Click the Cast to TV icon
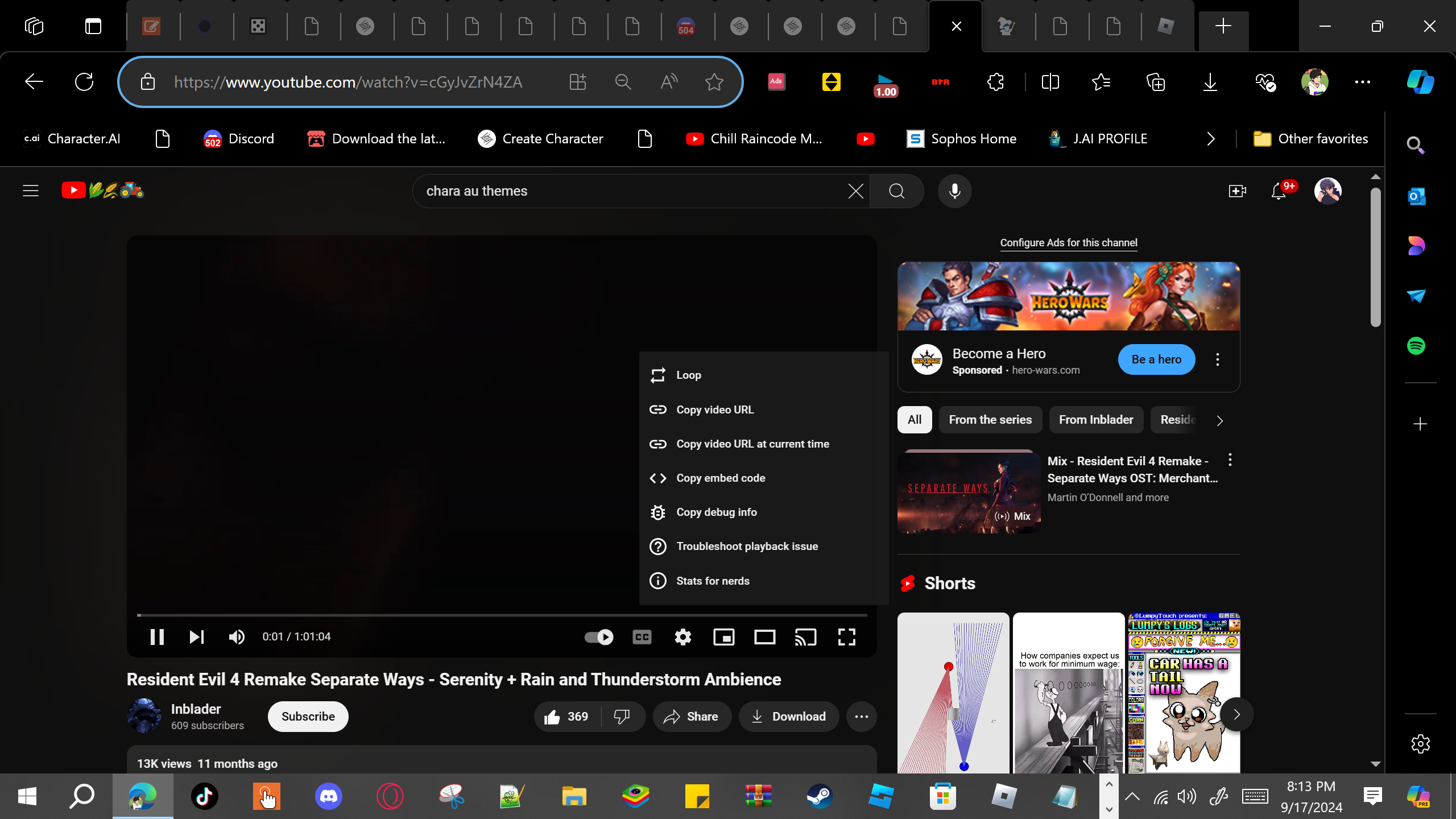Viewport: 1456px width, 819px height. [x=805, y=637]
